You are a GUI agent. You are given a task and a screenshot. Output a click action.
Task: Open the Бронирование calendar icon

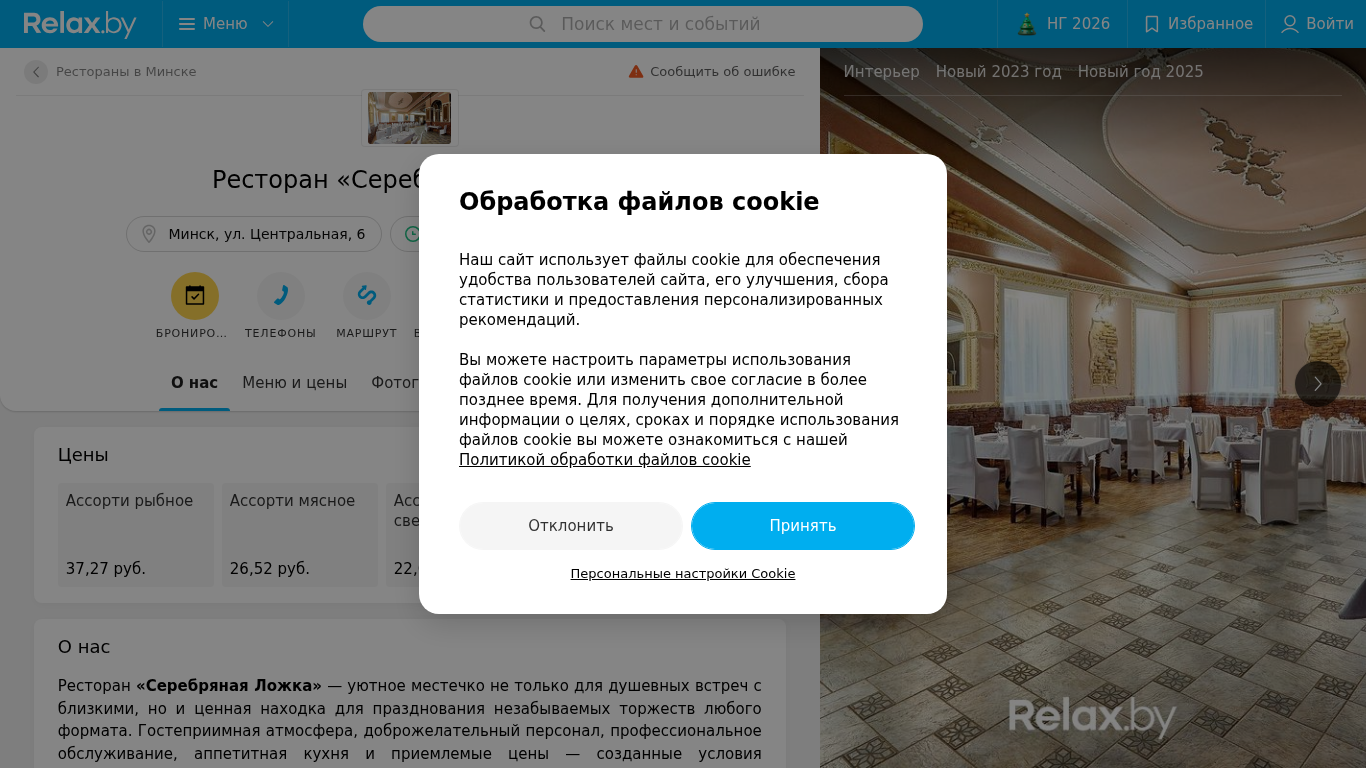click(x=195, y=296)
